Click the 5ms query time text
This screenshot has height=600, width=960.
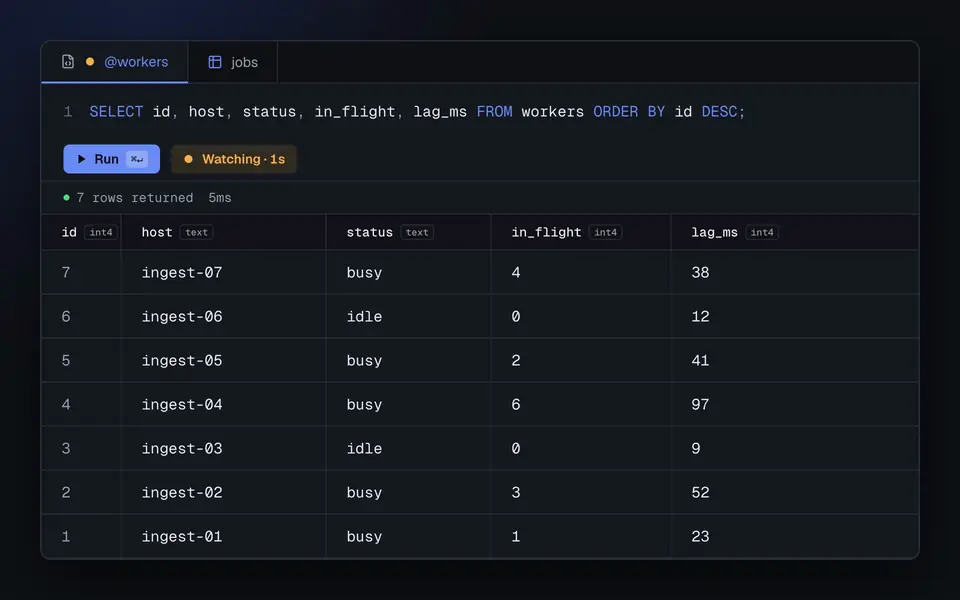(220, 198)
